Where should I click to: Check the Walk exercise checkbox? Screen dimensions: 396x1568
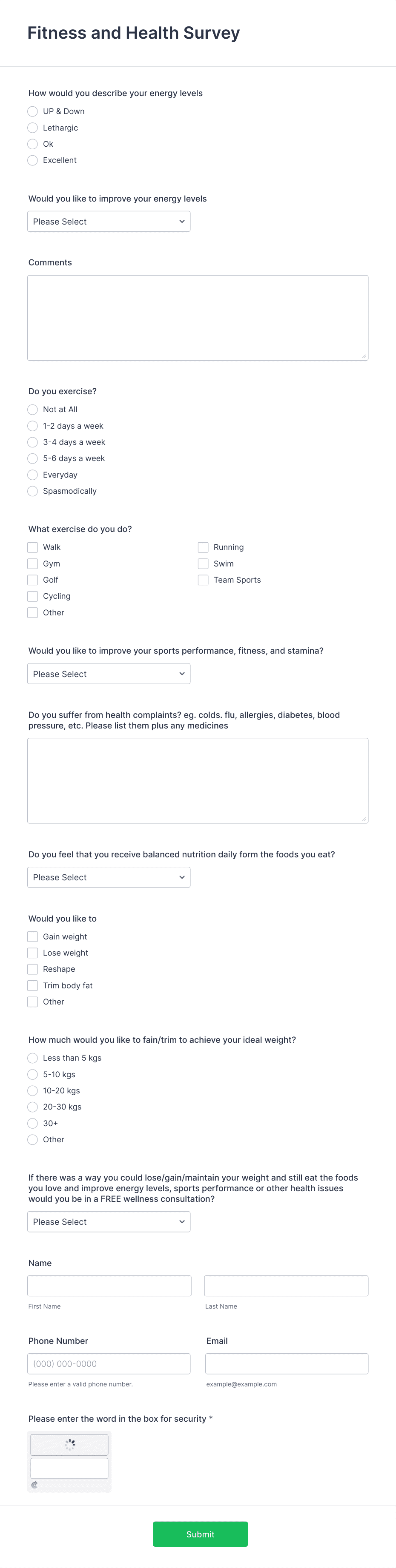point(32,547)
